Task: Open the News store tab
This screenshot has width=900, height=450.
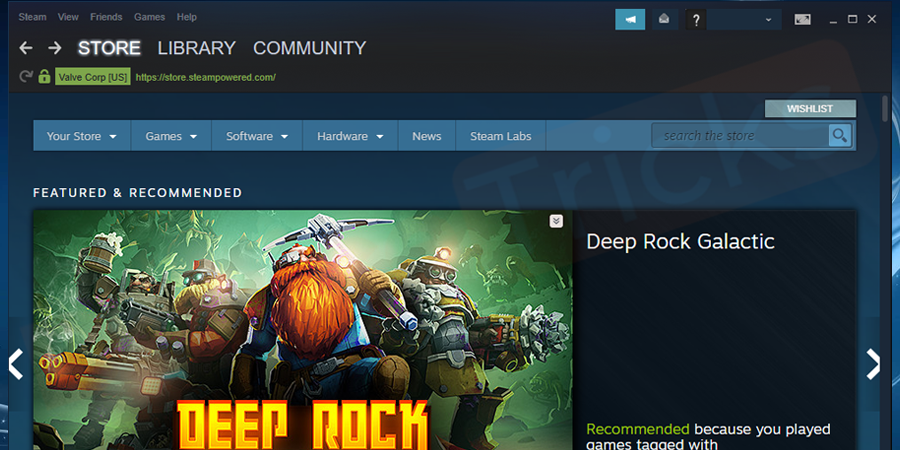Action: tap(426, 136)
